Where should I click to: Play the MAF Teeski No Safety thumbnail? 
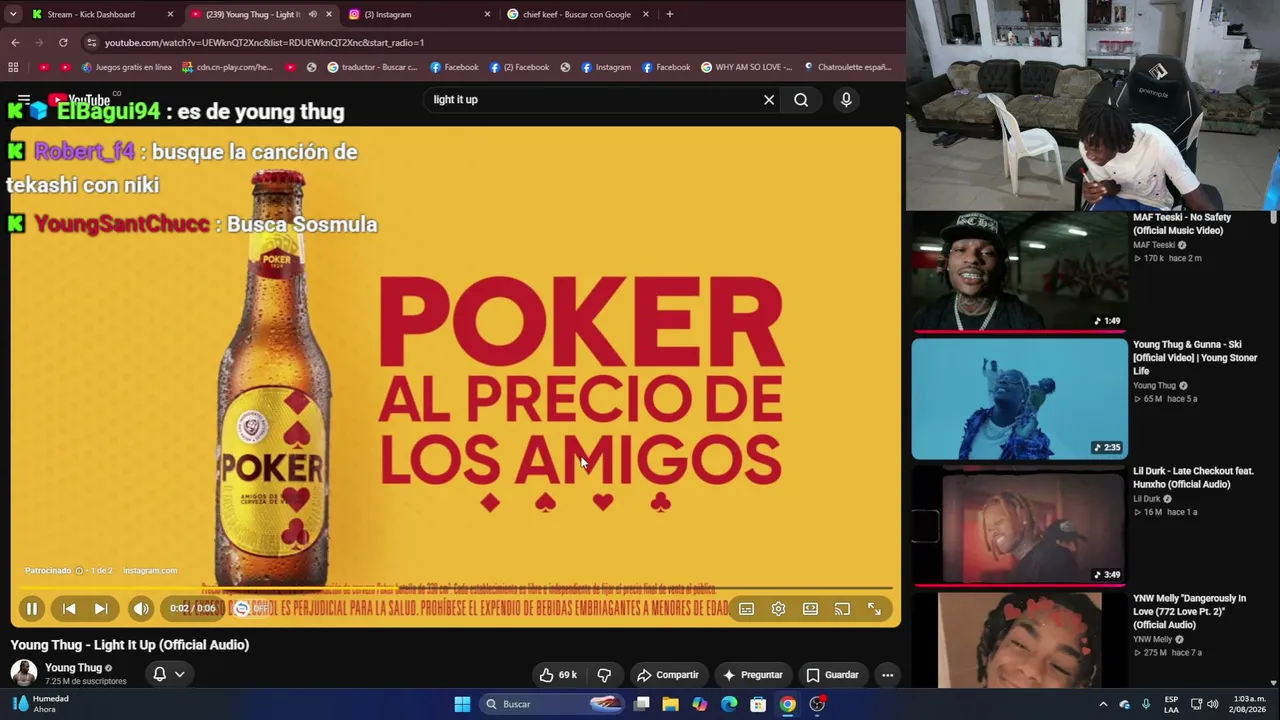[x=1019, y=270]
